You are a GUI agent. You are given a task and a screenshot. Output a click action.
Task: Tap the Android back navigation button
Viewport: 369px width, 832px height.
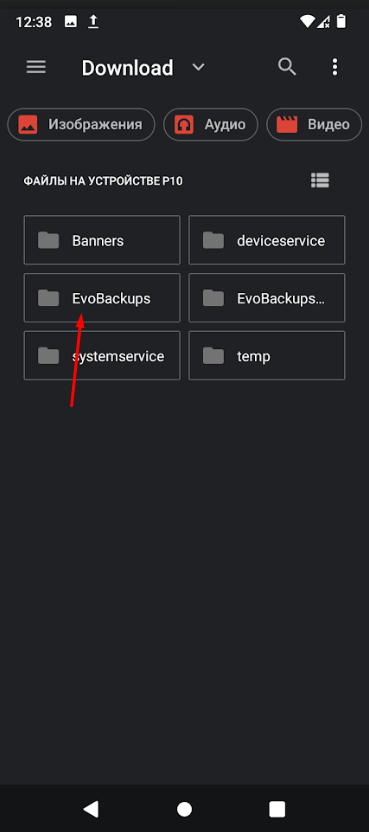click(x=91, y=809)
